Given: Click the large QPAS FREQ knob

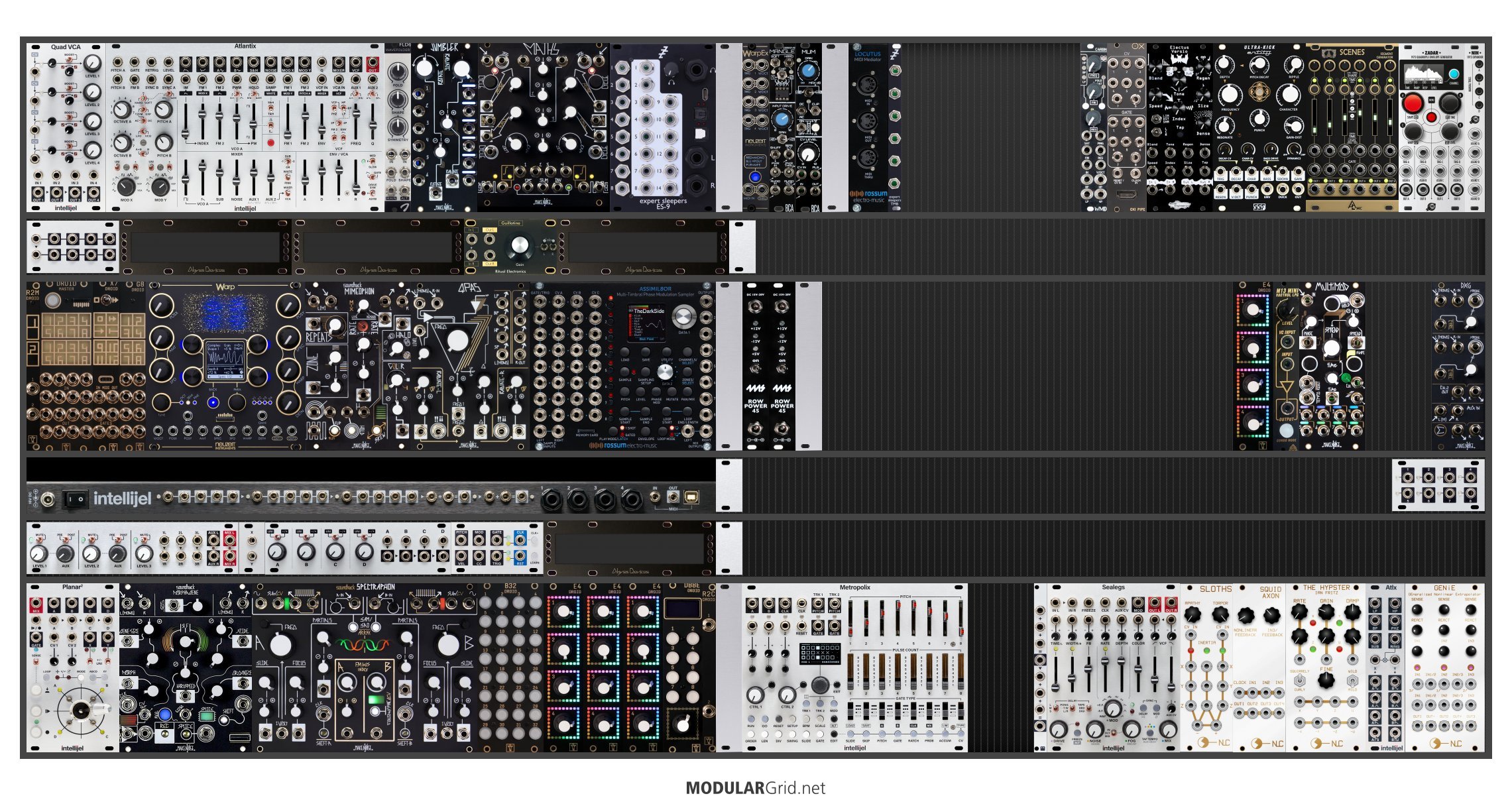Looking at the screenshot, I should pos(457,341).
